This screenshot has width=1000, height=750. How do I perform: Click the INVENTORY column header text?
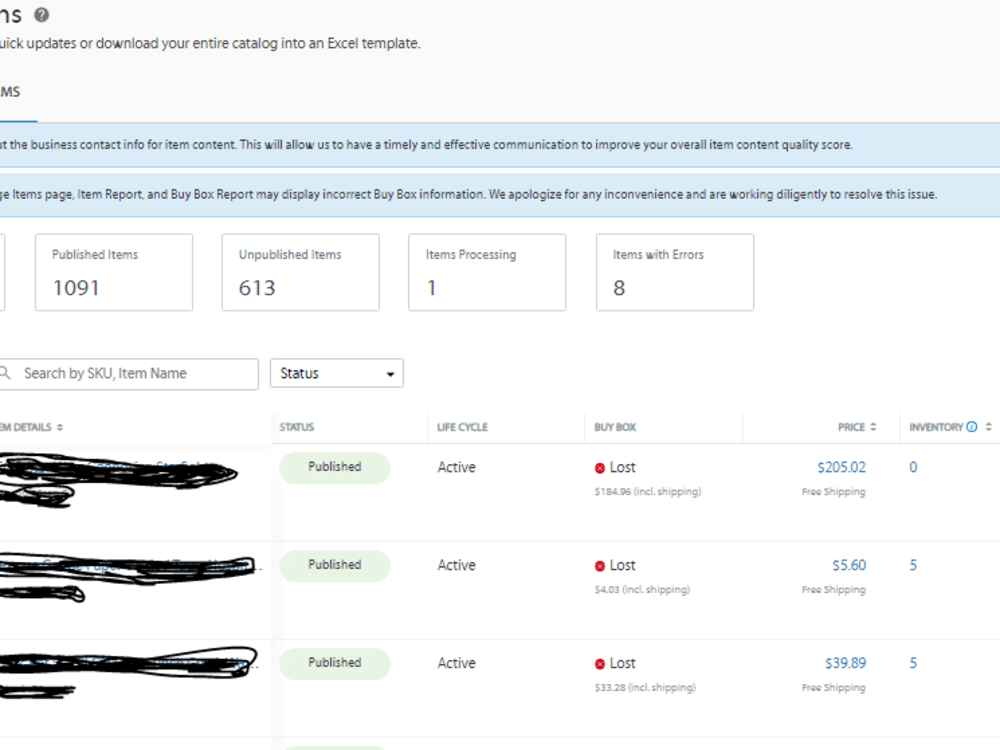tap(936, 427)
